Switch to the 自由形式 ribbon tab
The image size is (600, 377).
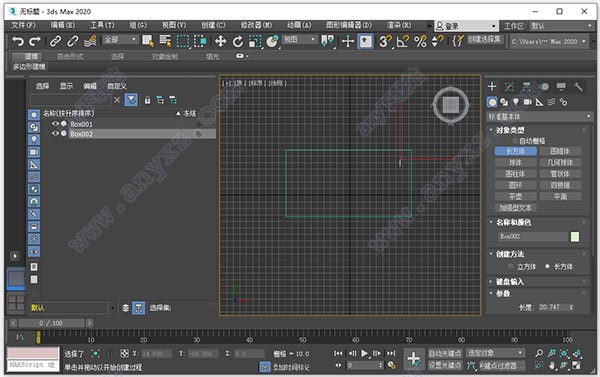tap(70, 57)
